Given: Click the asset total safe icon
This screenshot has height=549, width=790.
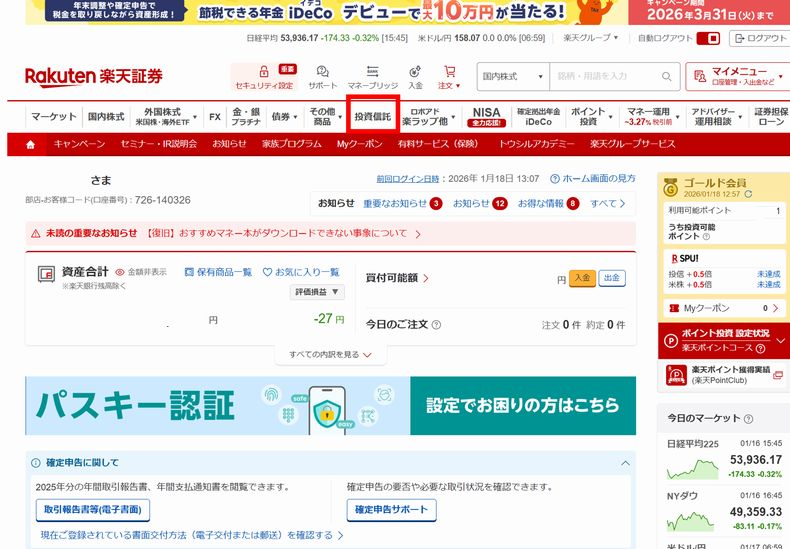Looking at the screenshot, I should [x=46, y=273].
